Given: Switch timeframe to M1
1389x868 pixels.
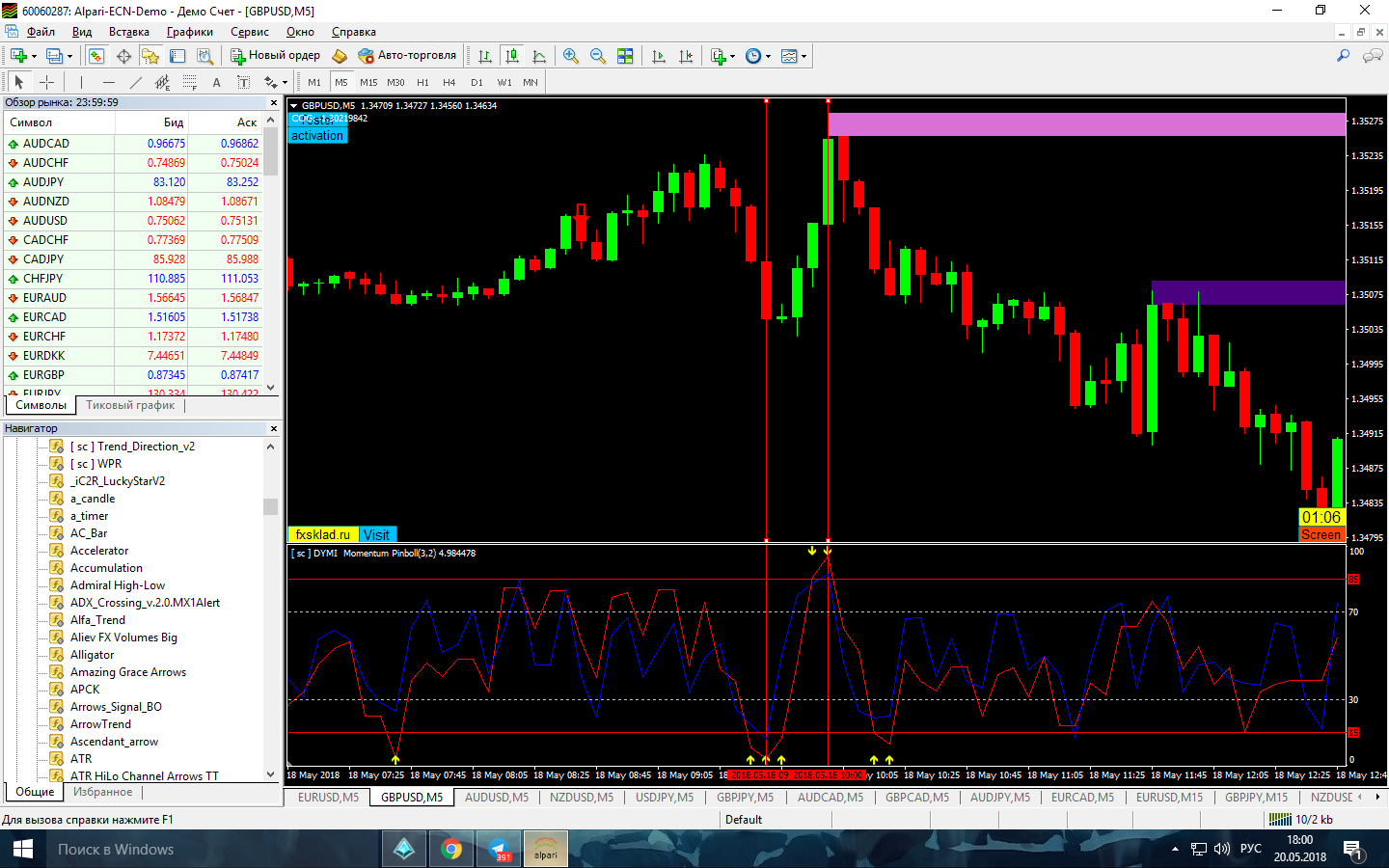Looking at the screenshot, I should 314,82.
